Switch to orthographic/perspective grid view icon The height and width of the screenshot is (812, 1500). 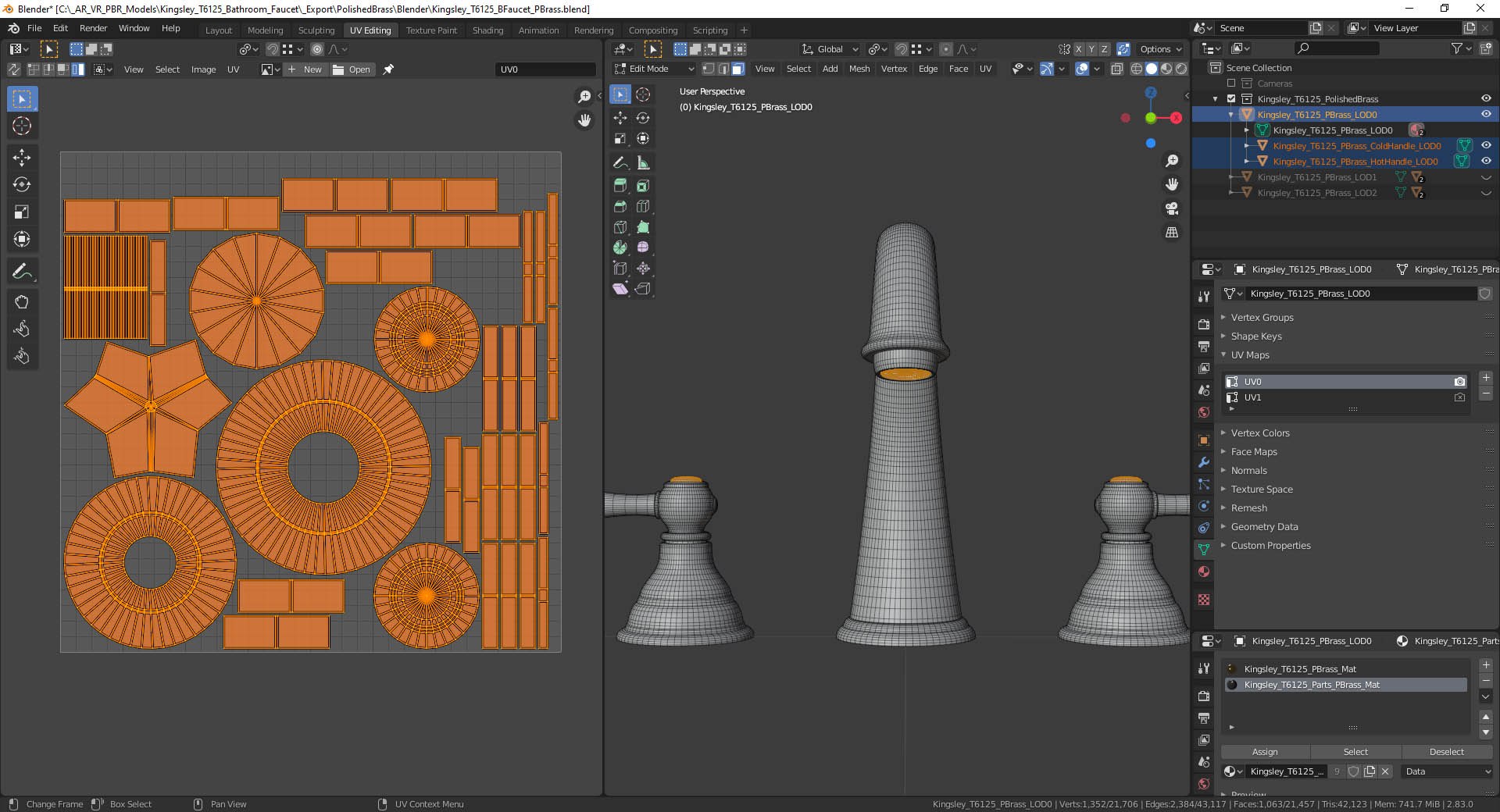1172,233
